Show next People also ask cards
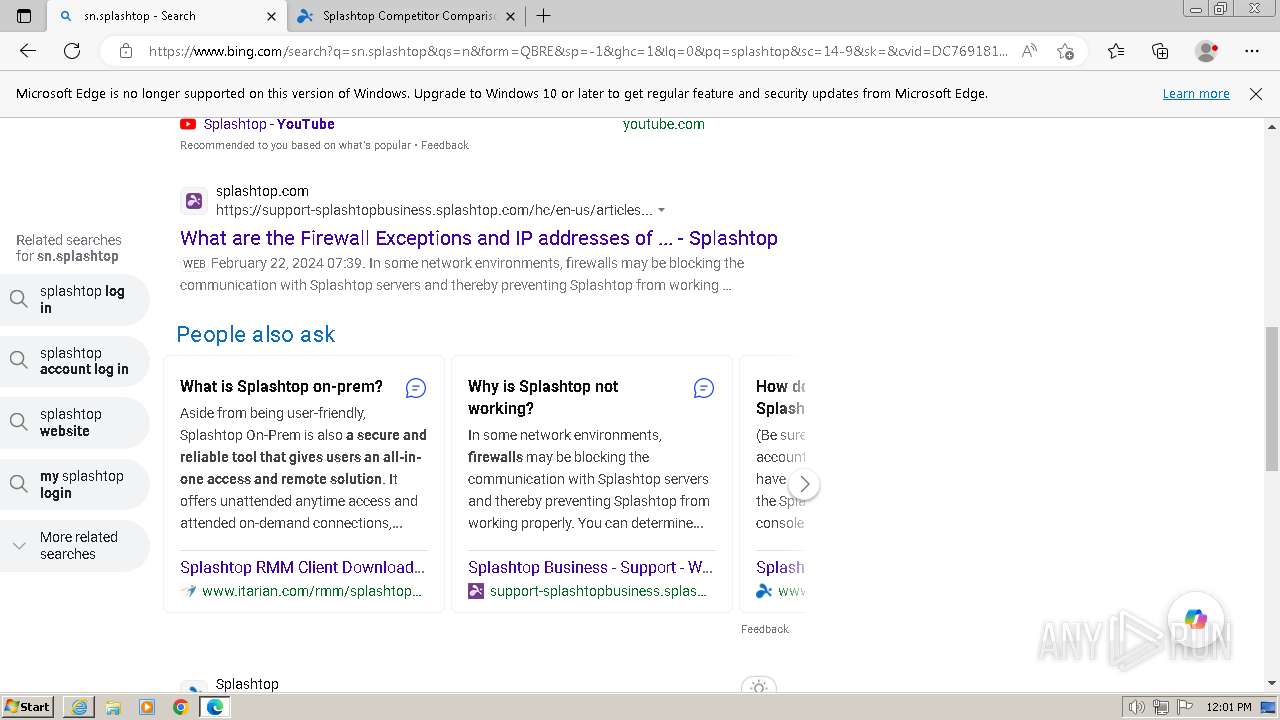This screenshot has width=1280, height=720. [x=804, y=484]
